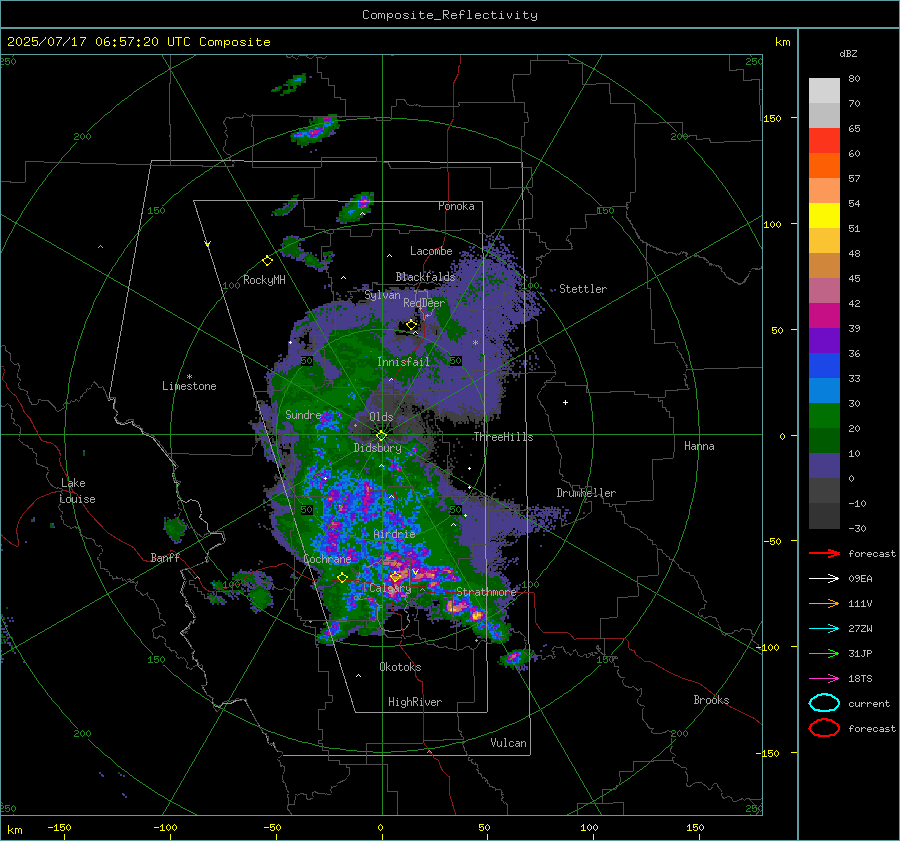Click the 18TS legend text
The image size is (900, 841).
pyautogui.click(x=860, y=679)
